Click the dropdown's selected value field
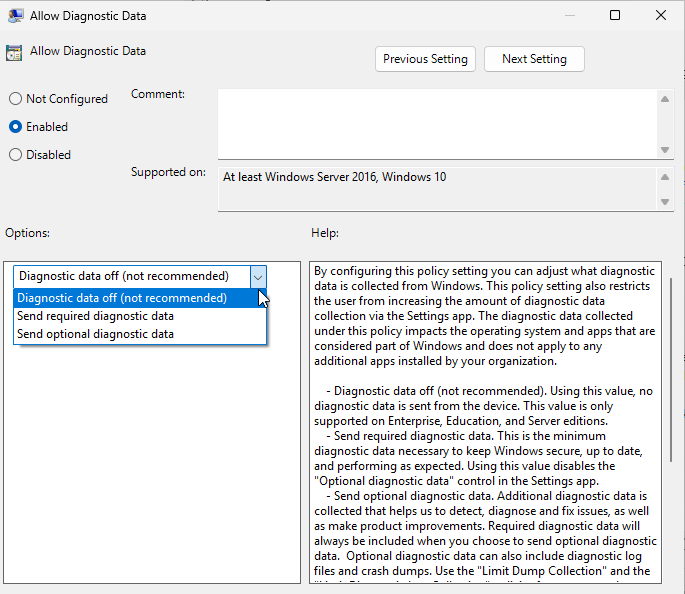The image size is (685, 594). click(x=132, y=276)
